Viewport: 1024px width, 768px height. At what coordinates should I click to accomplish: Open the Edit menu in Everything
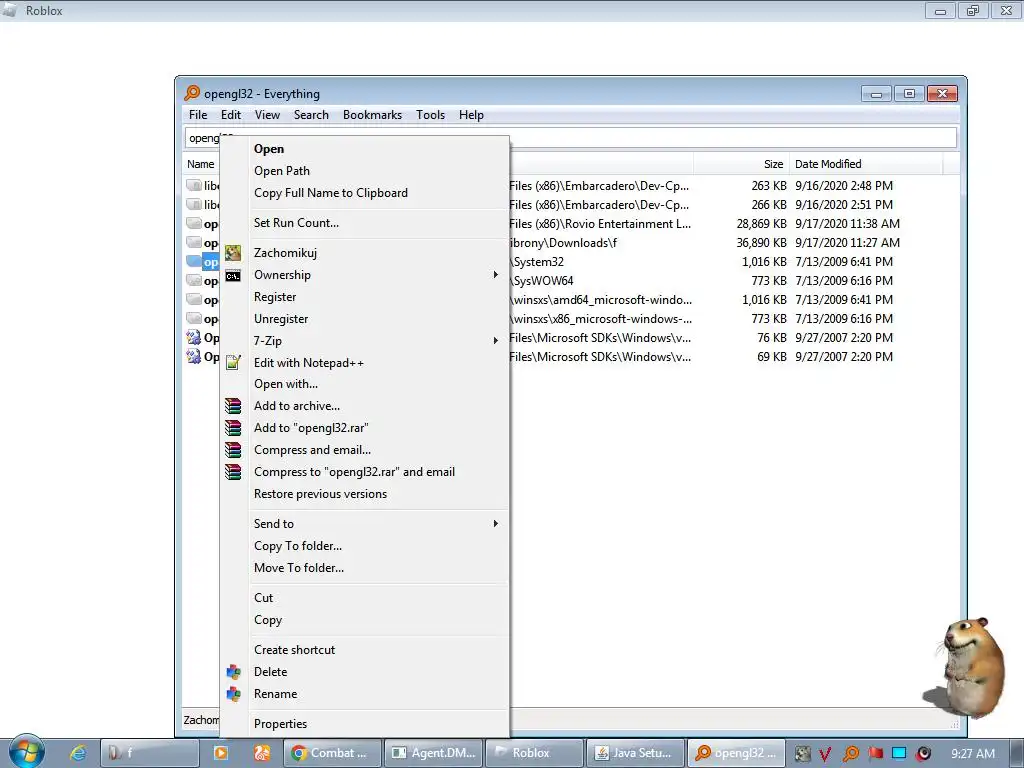click(x=231, y=115)
